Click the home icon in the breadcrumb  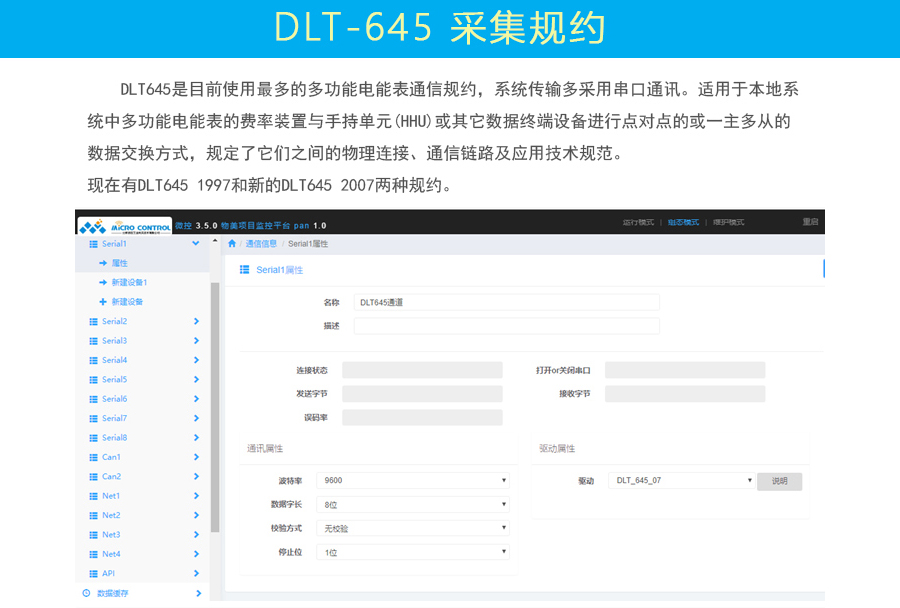[230, 243]
